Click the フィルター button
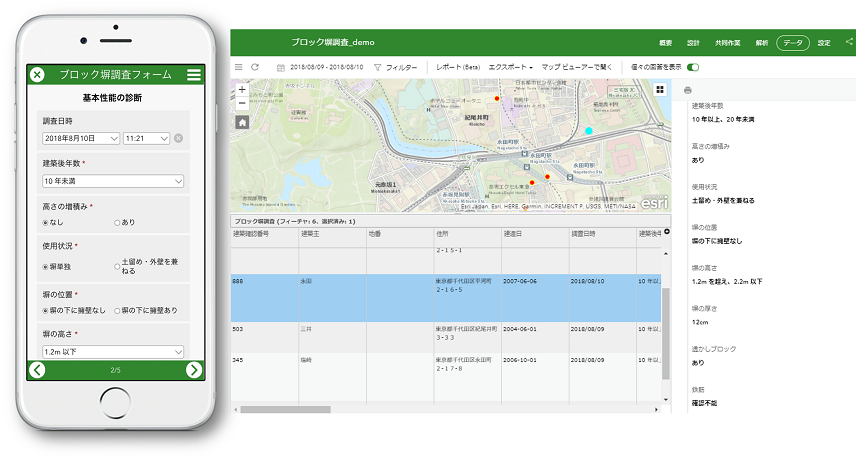Image resolution: width=856 pixels, height=461 pixels. 395,67
